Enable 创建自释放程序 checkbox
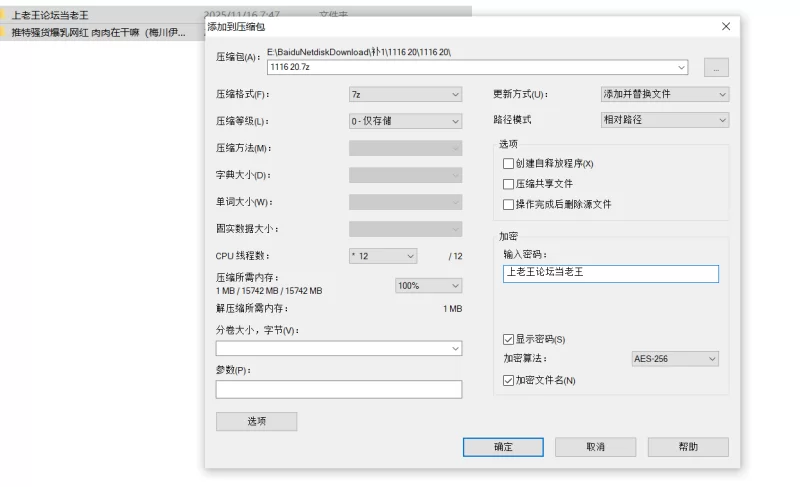This screenshot has height=487, width=800. [x=508, y=164]
